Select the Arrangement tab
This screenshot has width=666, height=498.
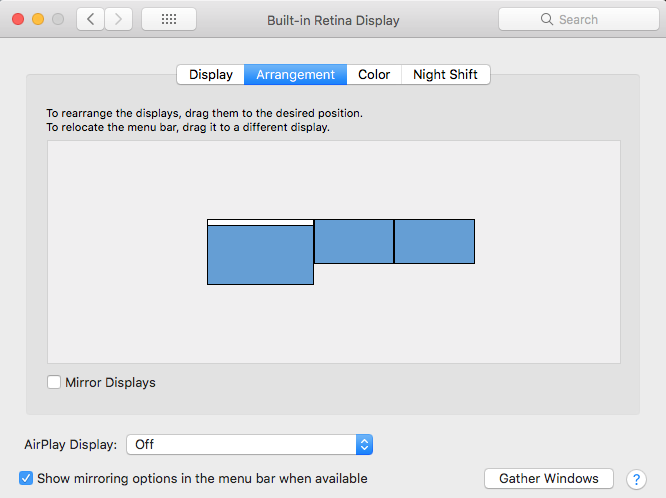(x=295, y=74)
